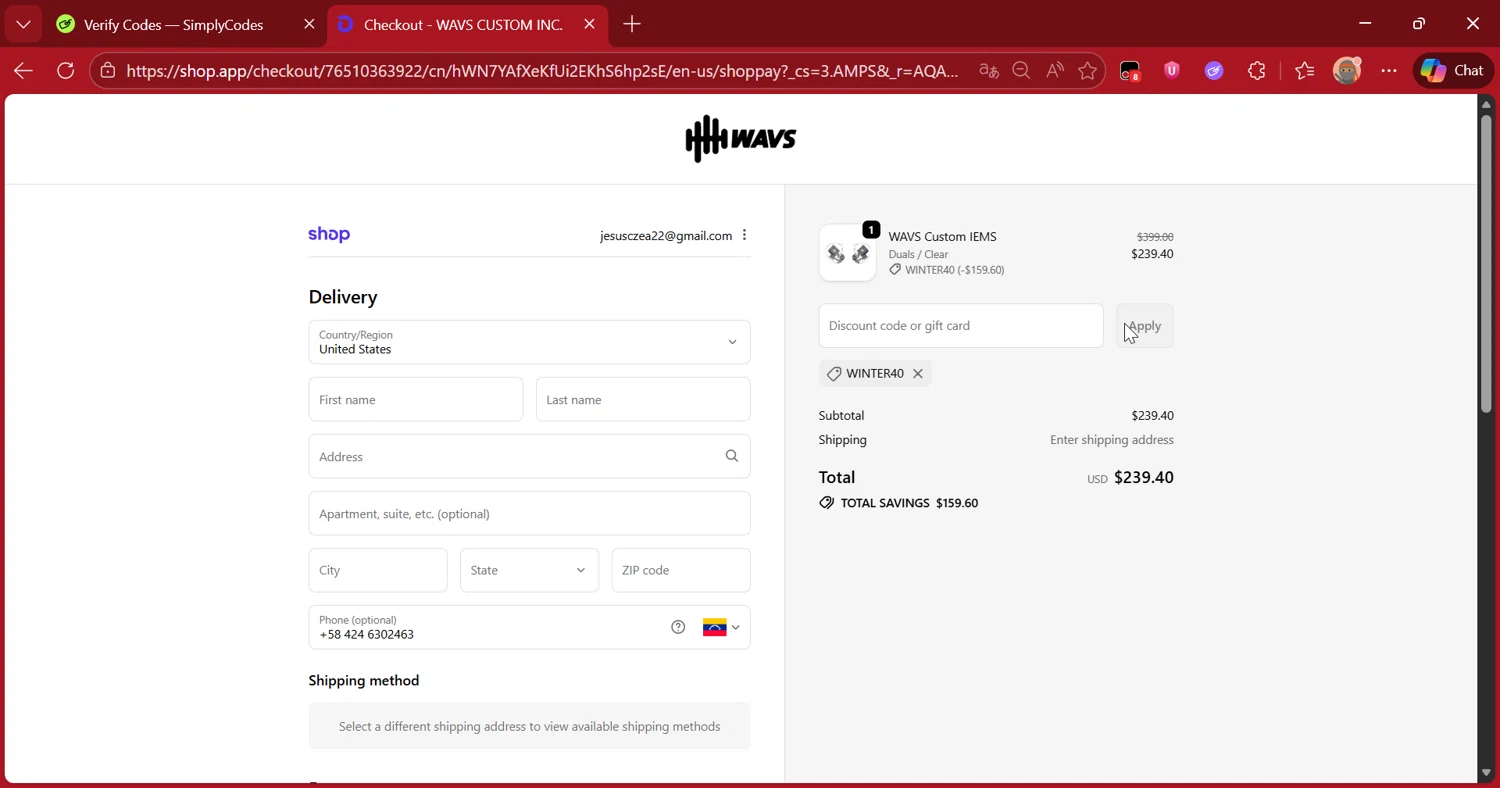1500x788 pixels.
Task: Click the address bar URL
Action: [x=542, y=71]
